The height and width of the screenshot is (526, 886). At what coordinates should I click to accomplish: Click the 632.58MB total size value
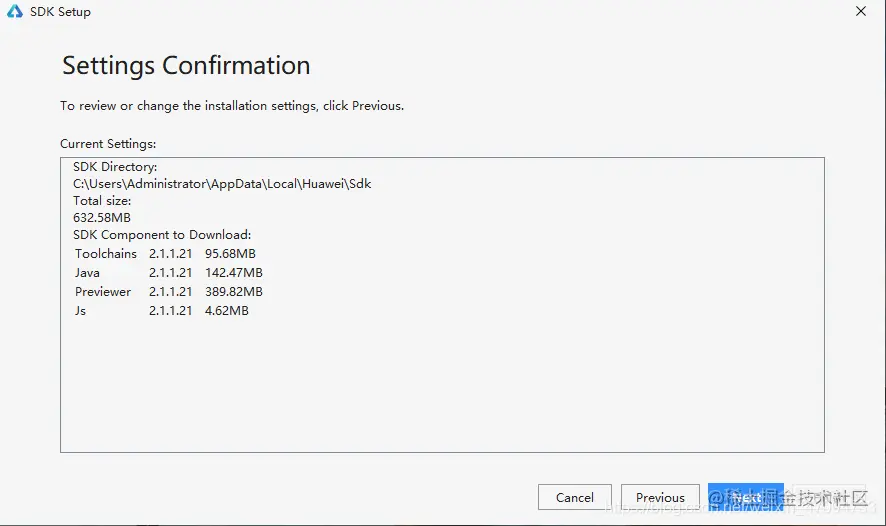point(102,218)
